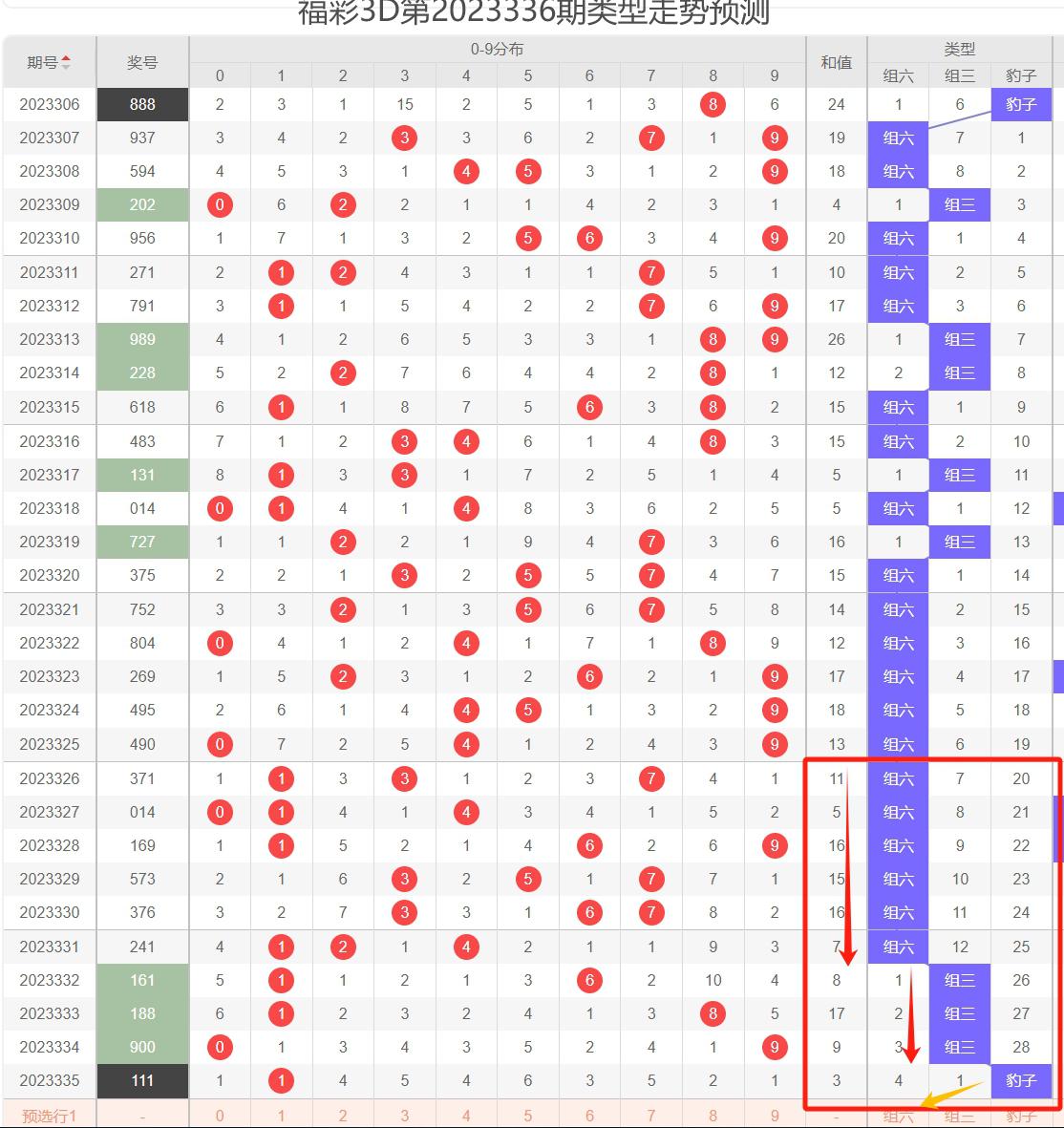Sort the table by the 期号 column

43,63
